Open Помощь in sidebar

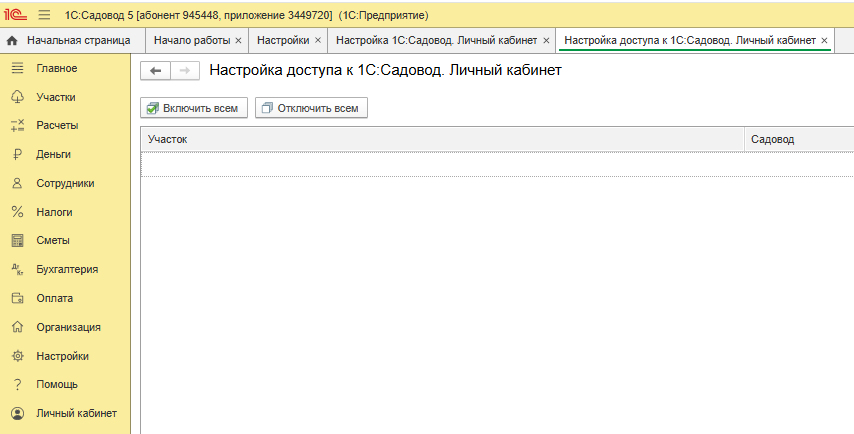[57, 384]
